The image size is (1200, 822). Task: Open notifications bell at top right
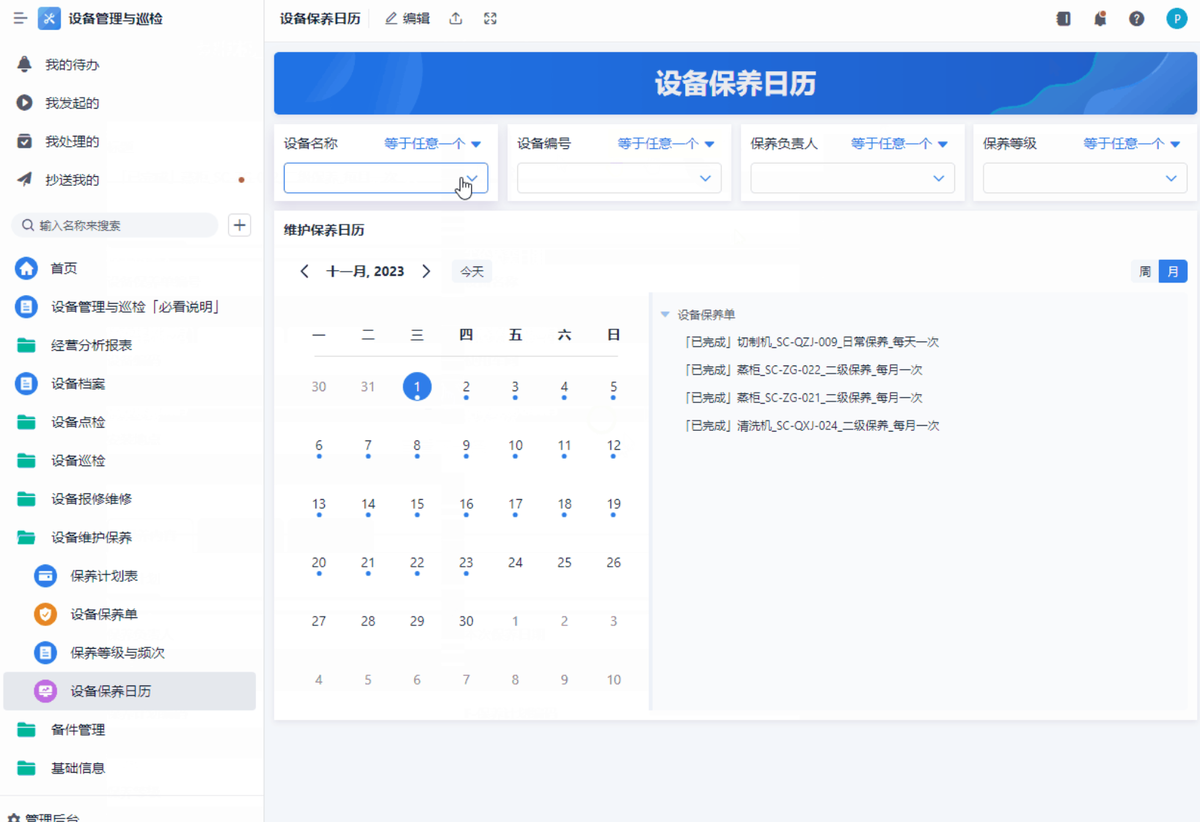click(x=1100, y=19)
